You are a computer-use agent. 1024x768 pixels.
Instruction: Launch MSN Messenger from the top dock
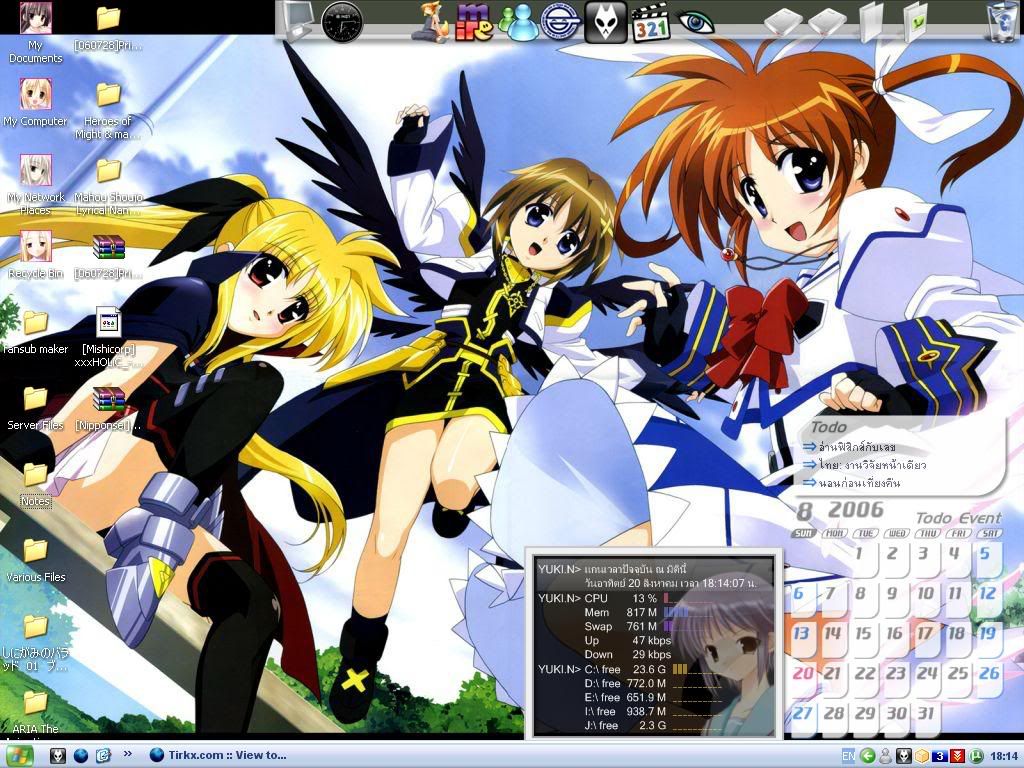pos(518,22)
